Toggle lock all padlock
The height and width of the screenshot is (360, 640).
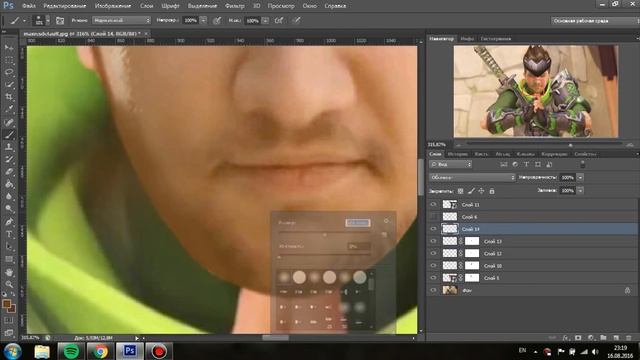(492, 191)
